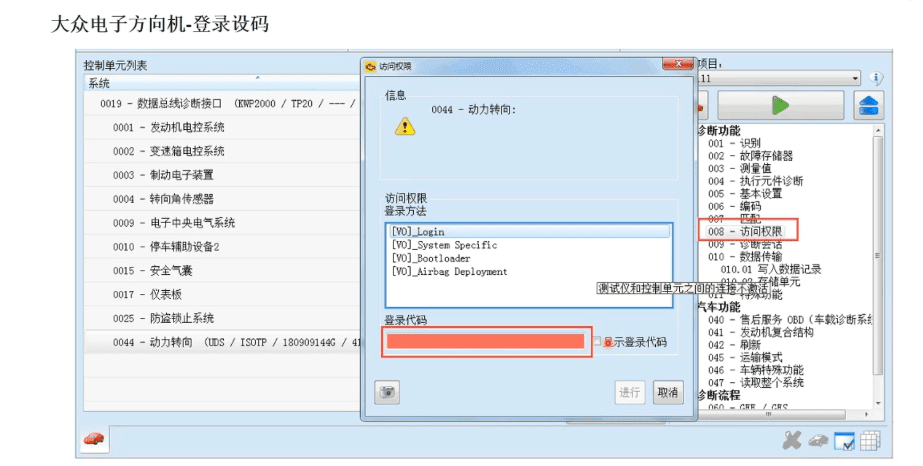923x466 pixels.
Task: Click the camera screenshot icon in dialog
Action: tap(387, 393)
